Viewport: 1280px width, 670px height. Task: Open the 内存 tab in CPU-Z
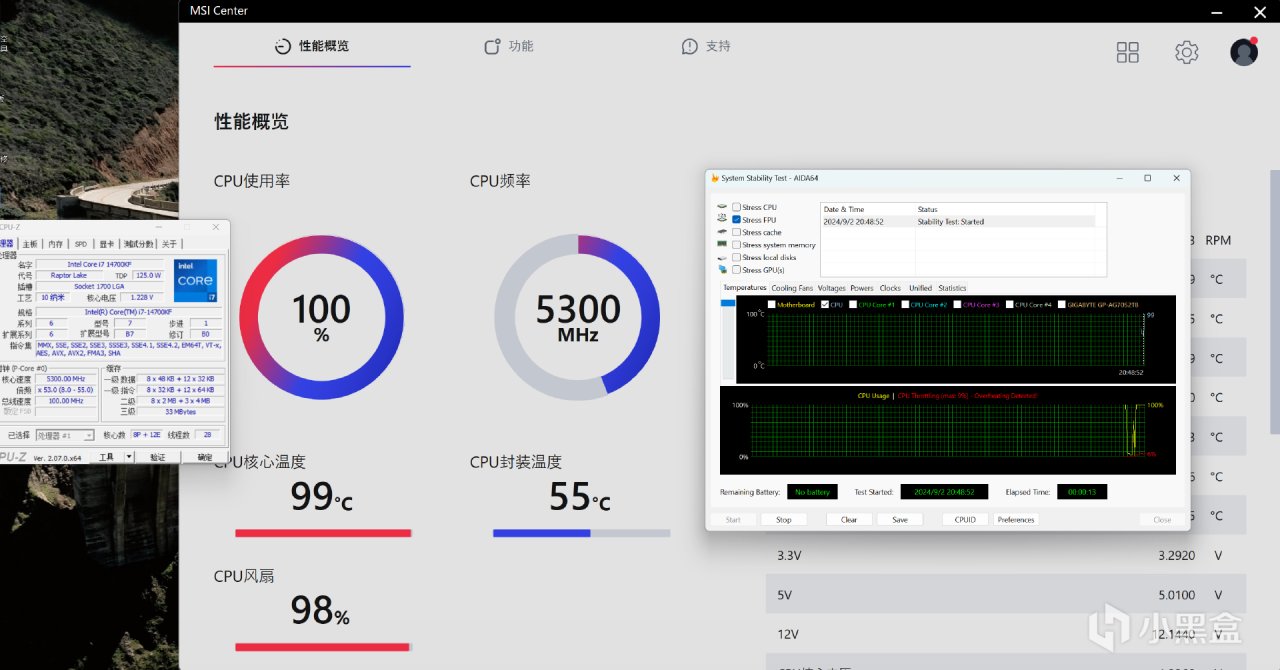pos(55,244)
